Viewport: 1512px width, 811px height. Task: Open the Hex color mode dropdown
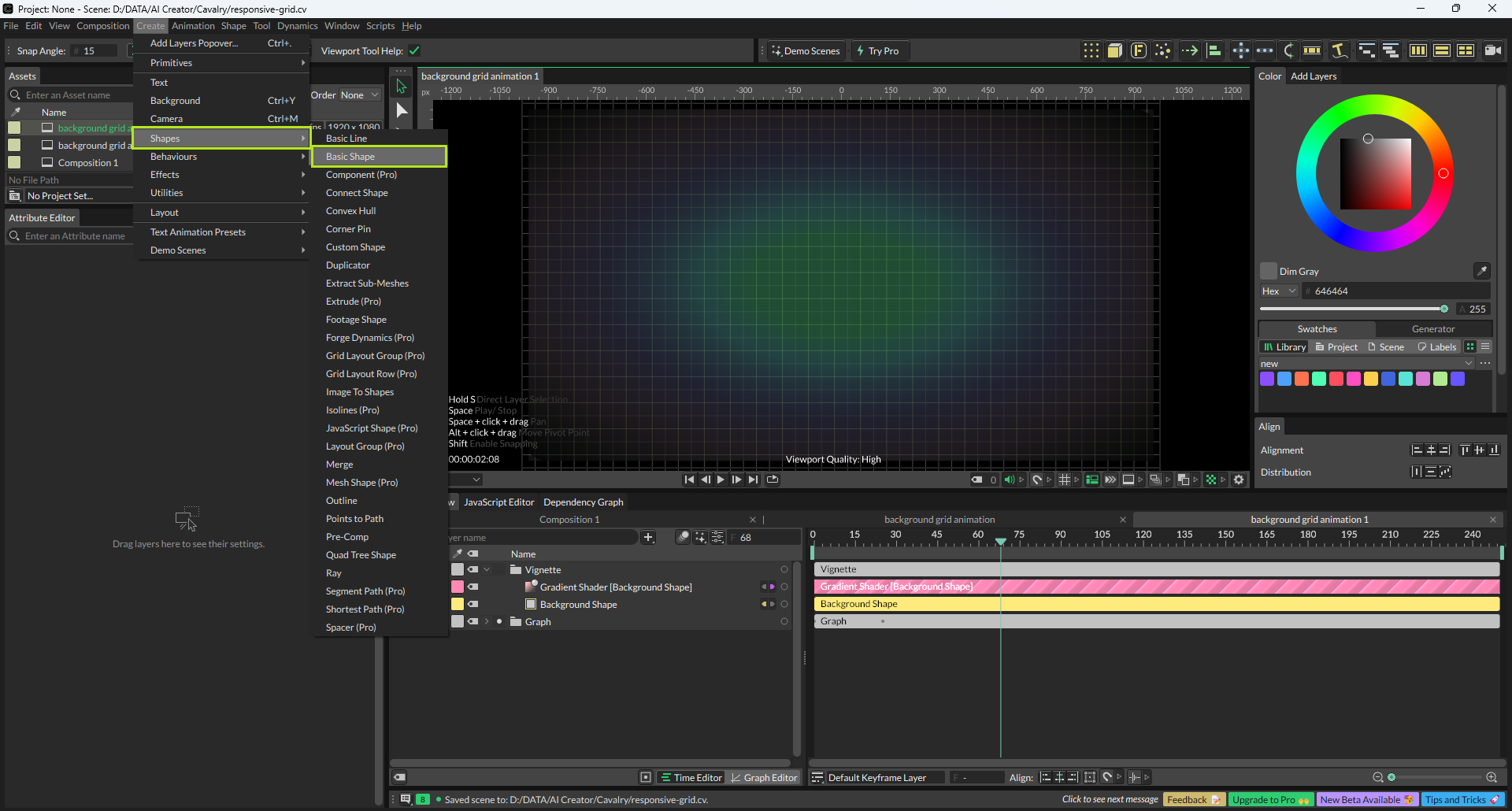1278,291
